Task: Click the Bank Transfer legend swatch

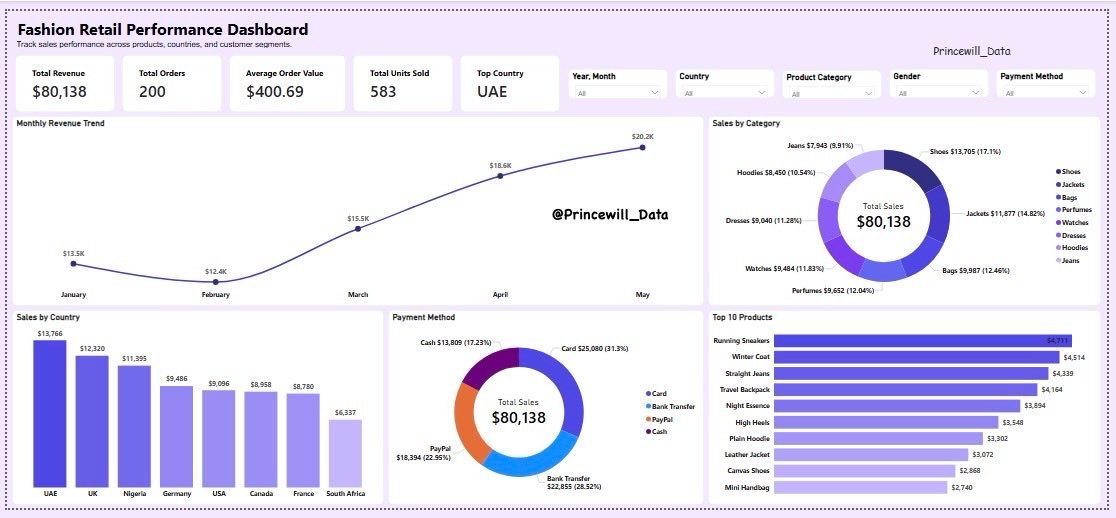Action: [648, 406]
